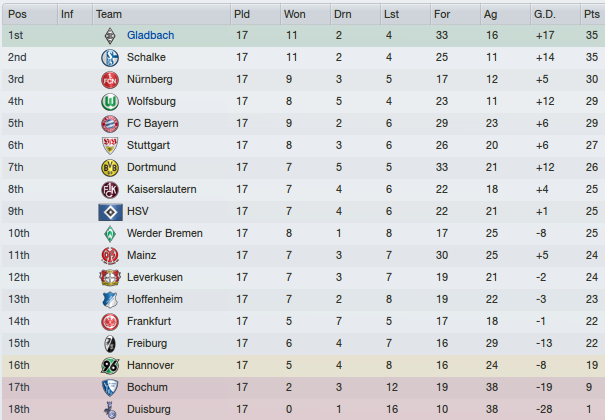The image size is (605, 420).
Task: Open the Stuttgart team name
Action: 149,145
